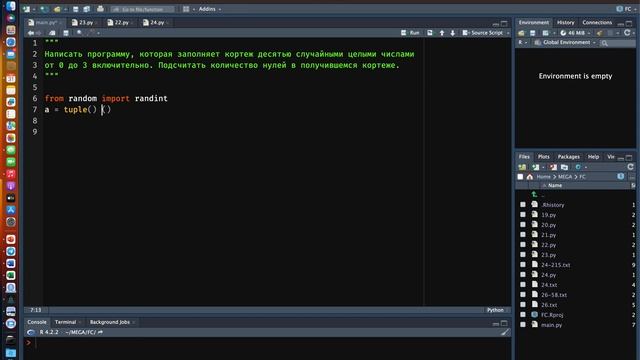Open the FC project dropdown
The height and width of the screenshot is (360, 640).
click(x=627, y=9)
